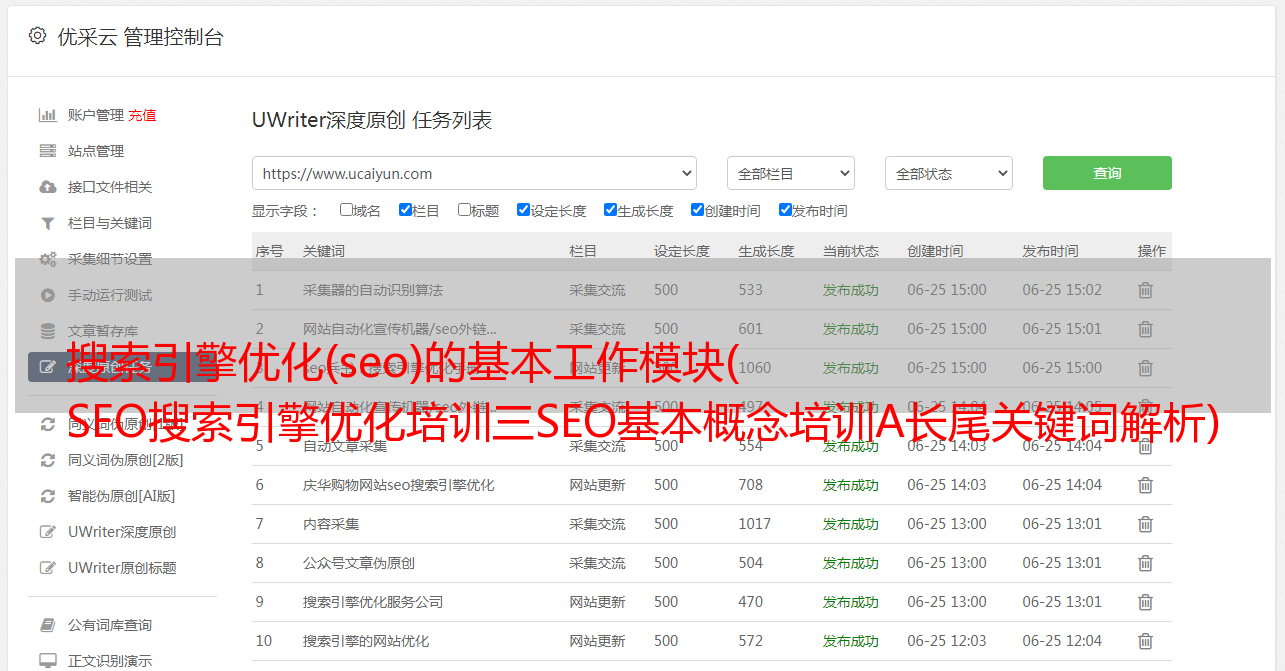
Task: Open 正文识别演示 via its monitor icon
Action: (47, 661)
